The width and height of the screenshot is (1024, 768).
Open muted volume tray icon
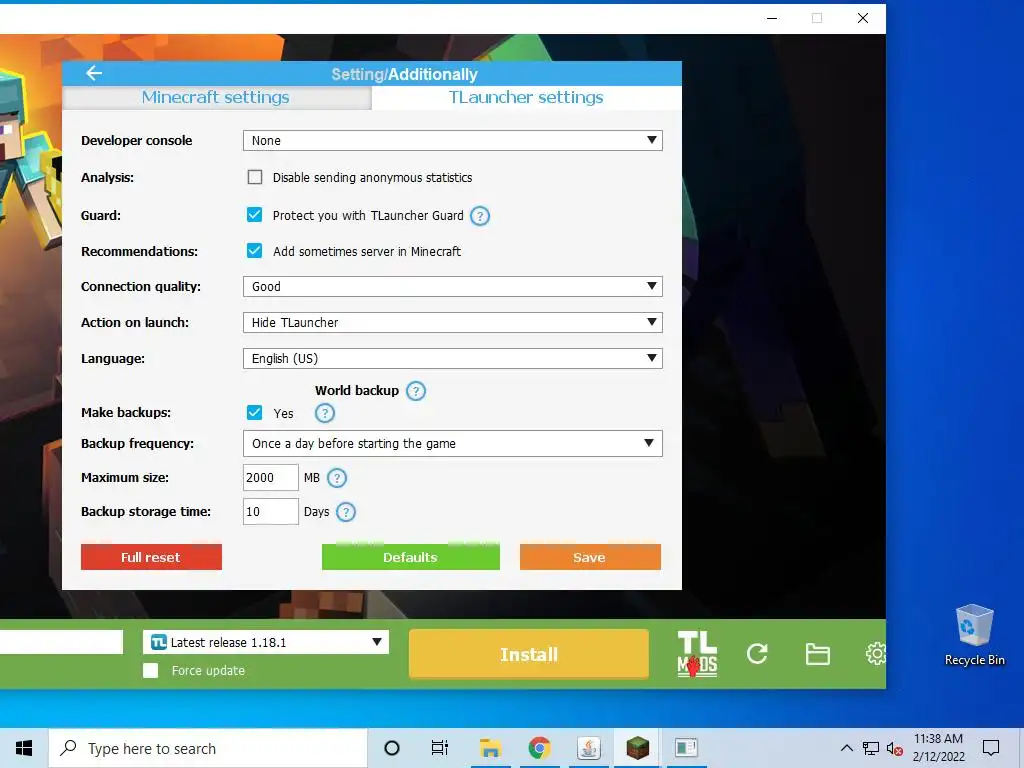[895, 748]
